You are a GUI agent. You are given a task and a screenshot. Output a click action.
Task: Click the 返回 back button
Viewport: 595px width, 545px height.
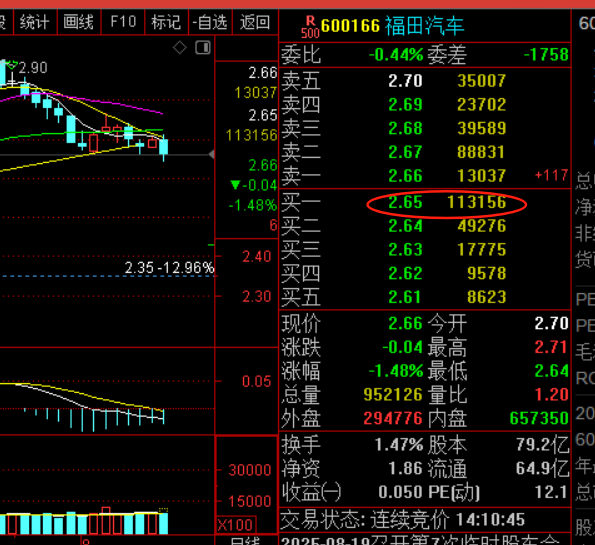click(255, 22)
